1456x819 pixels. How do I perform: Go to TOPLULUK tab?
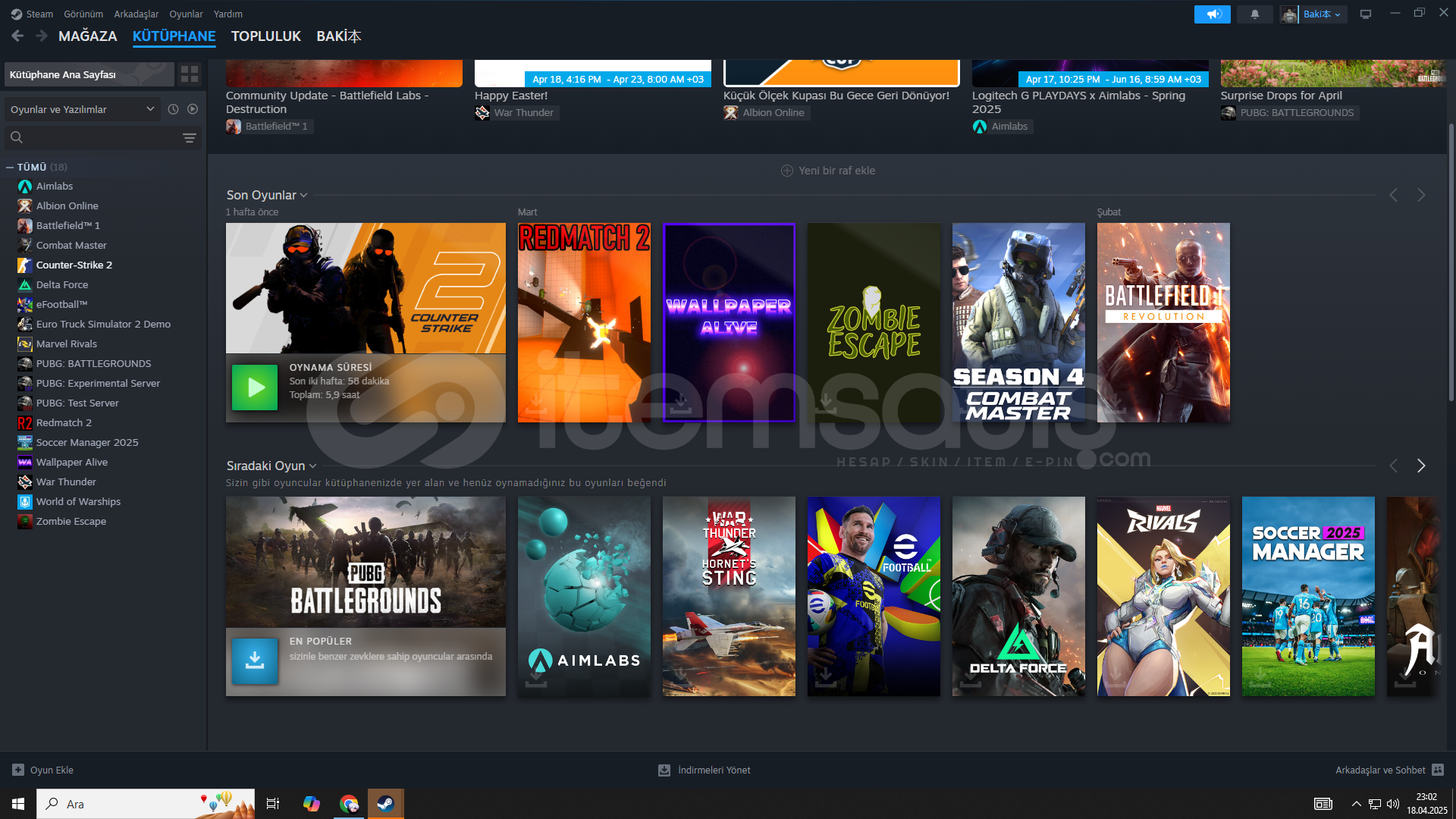pyautogui.click(x=266, y=36)
